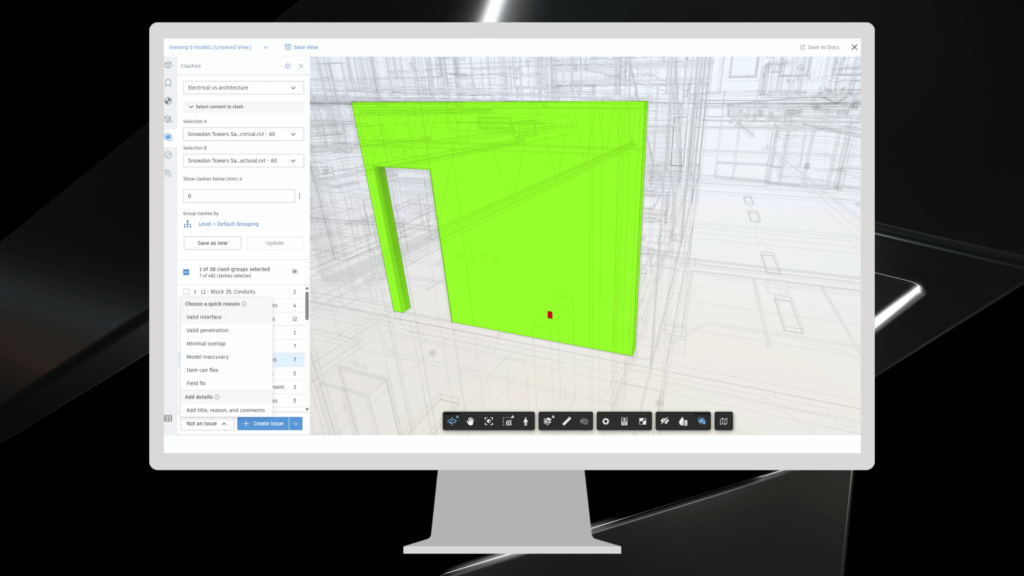Activate the Pan hand tool
The height and width of the screenshot is (576, 1024).
coord(470,422)
